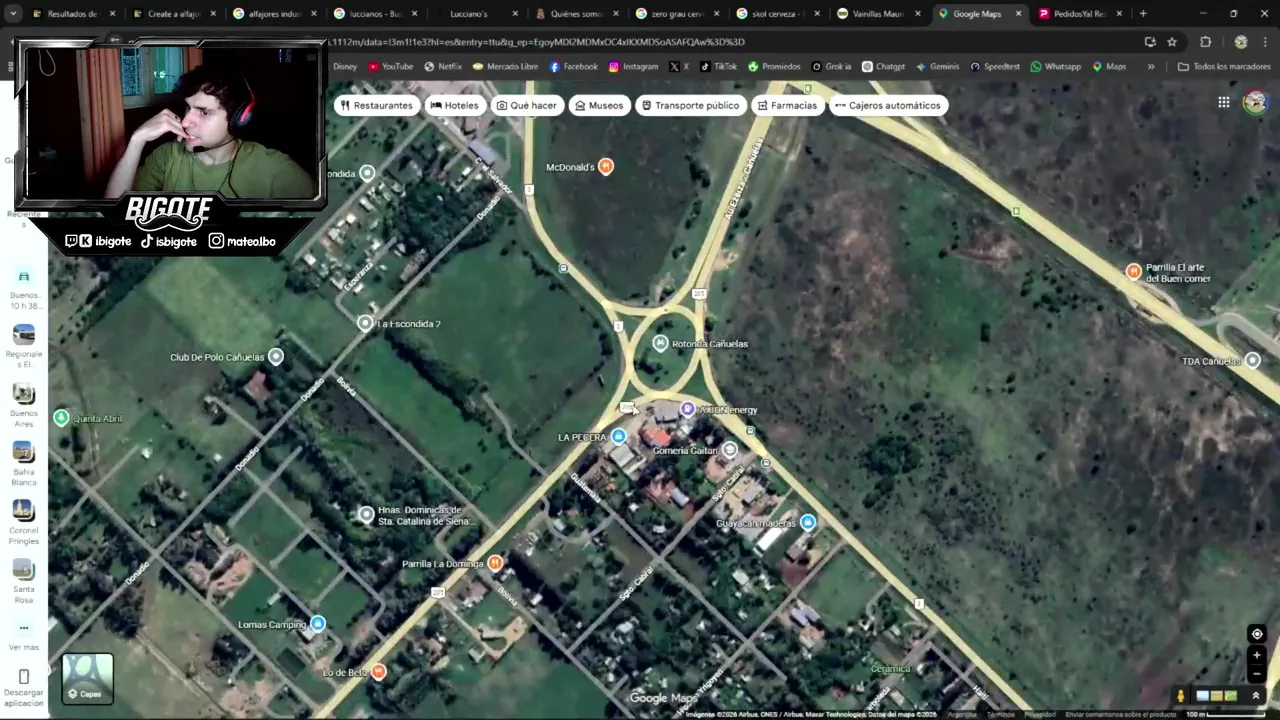The height and width of the screenshot is (720, 1280).
Task: Select the Lo de Beto restaurant pin
Action: (379, 672)
